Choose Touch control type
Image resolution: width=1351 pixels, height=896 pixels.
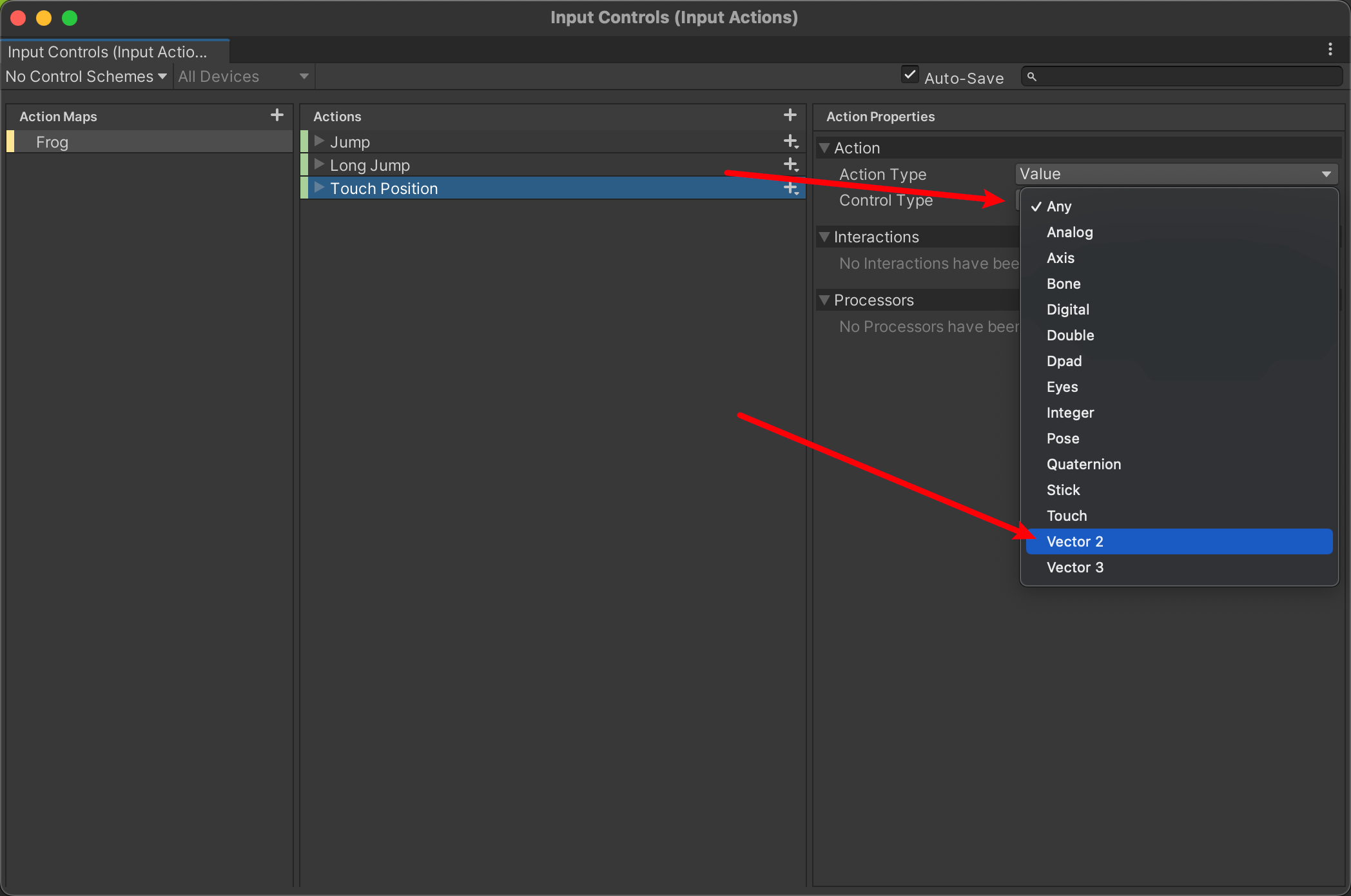click(x=1179, y=516)
